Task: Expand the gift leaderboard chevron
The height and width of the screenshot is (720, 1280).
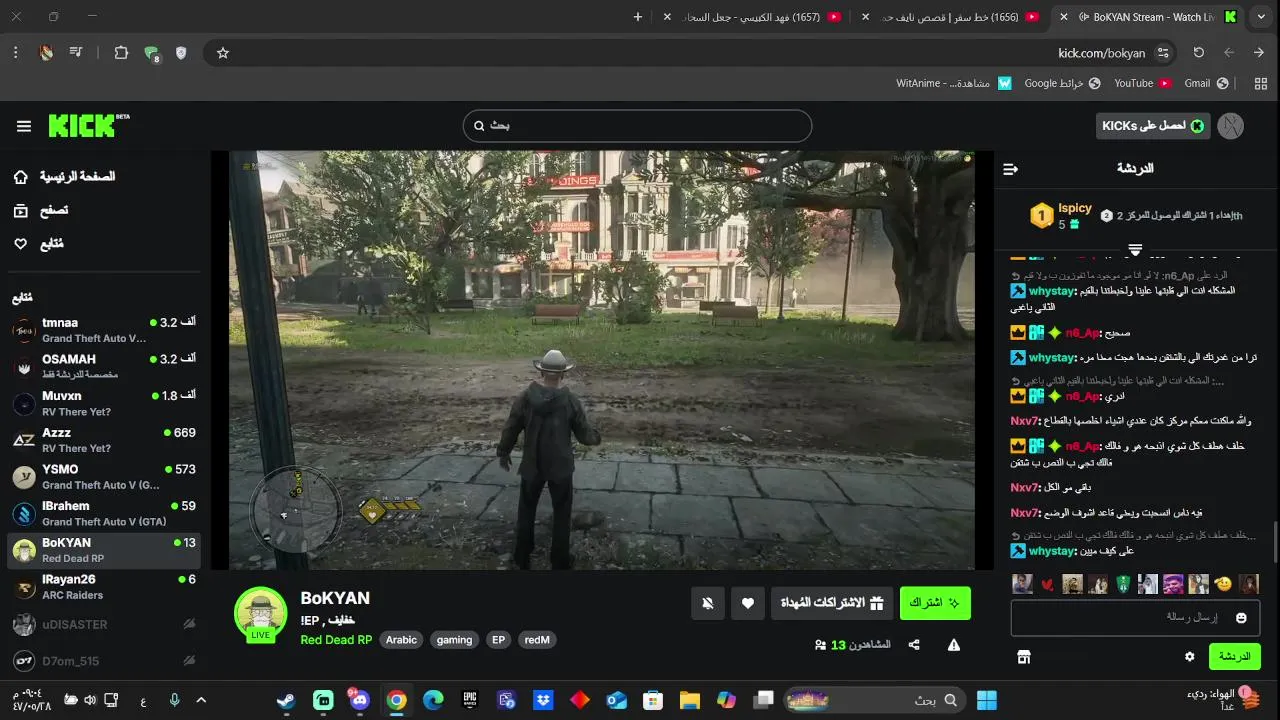Action: 1135,249
